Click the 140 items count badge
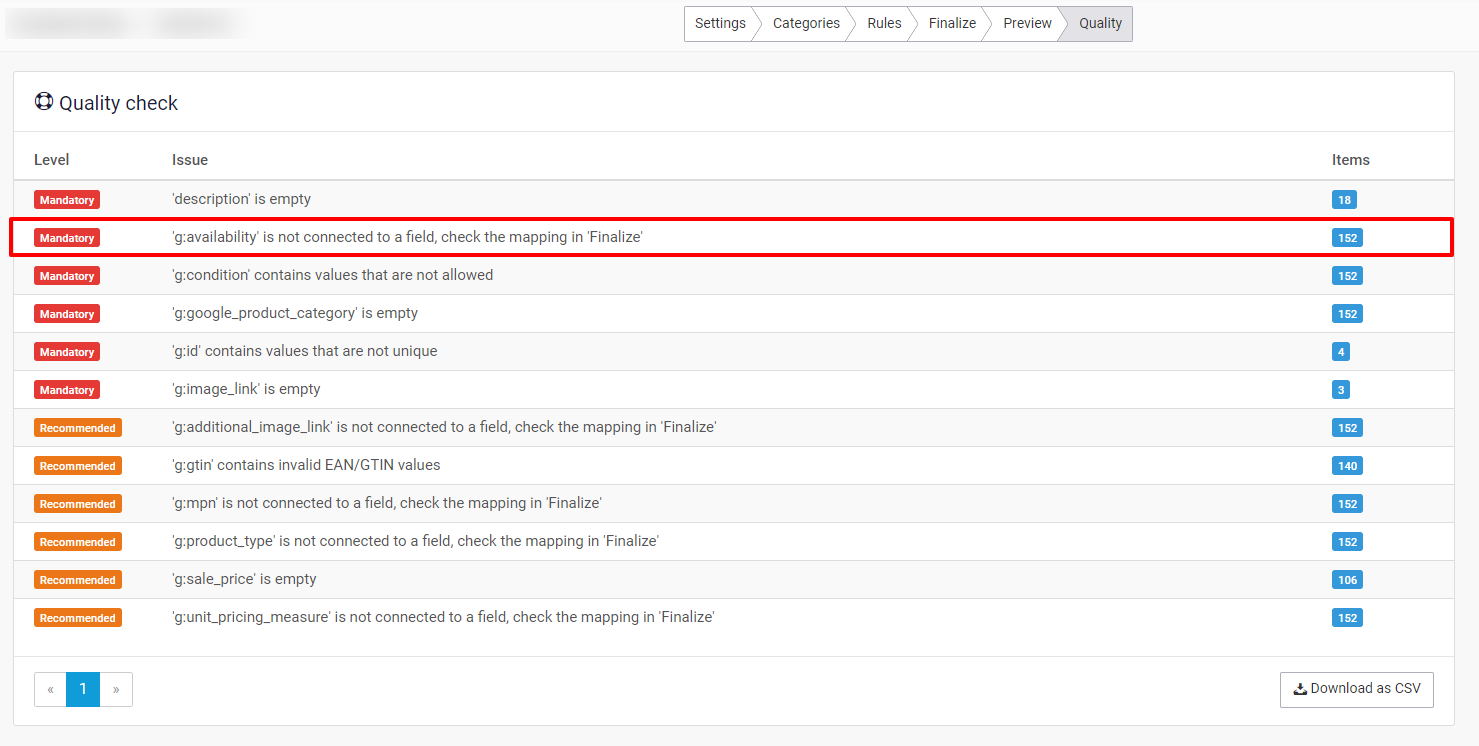Viewport: 1479px width, 746px height. point(1347,466)
